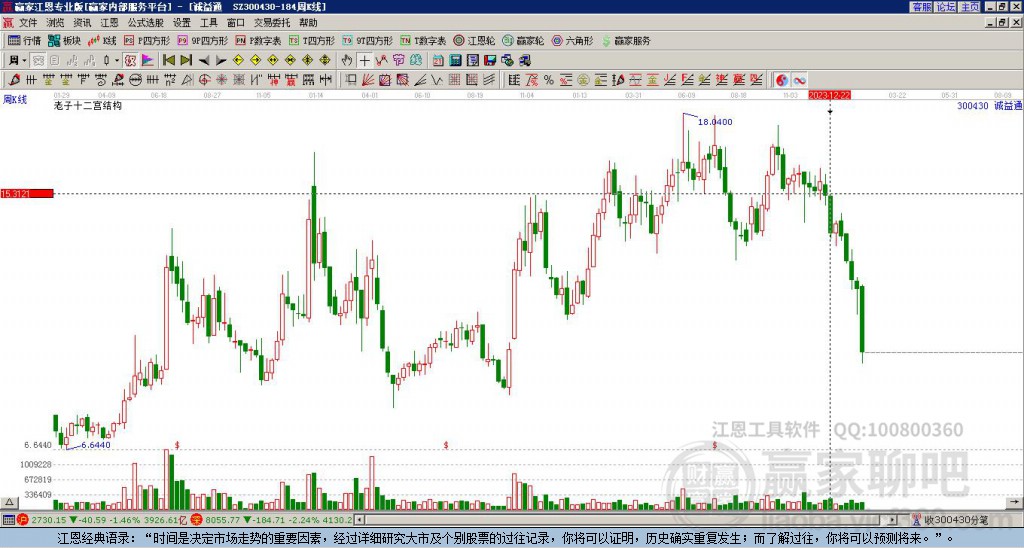1024x548 pixels.
Task: Expand the 月 period dropdown arrow
Action: tap(24, 61)
